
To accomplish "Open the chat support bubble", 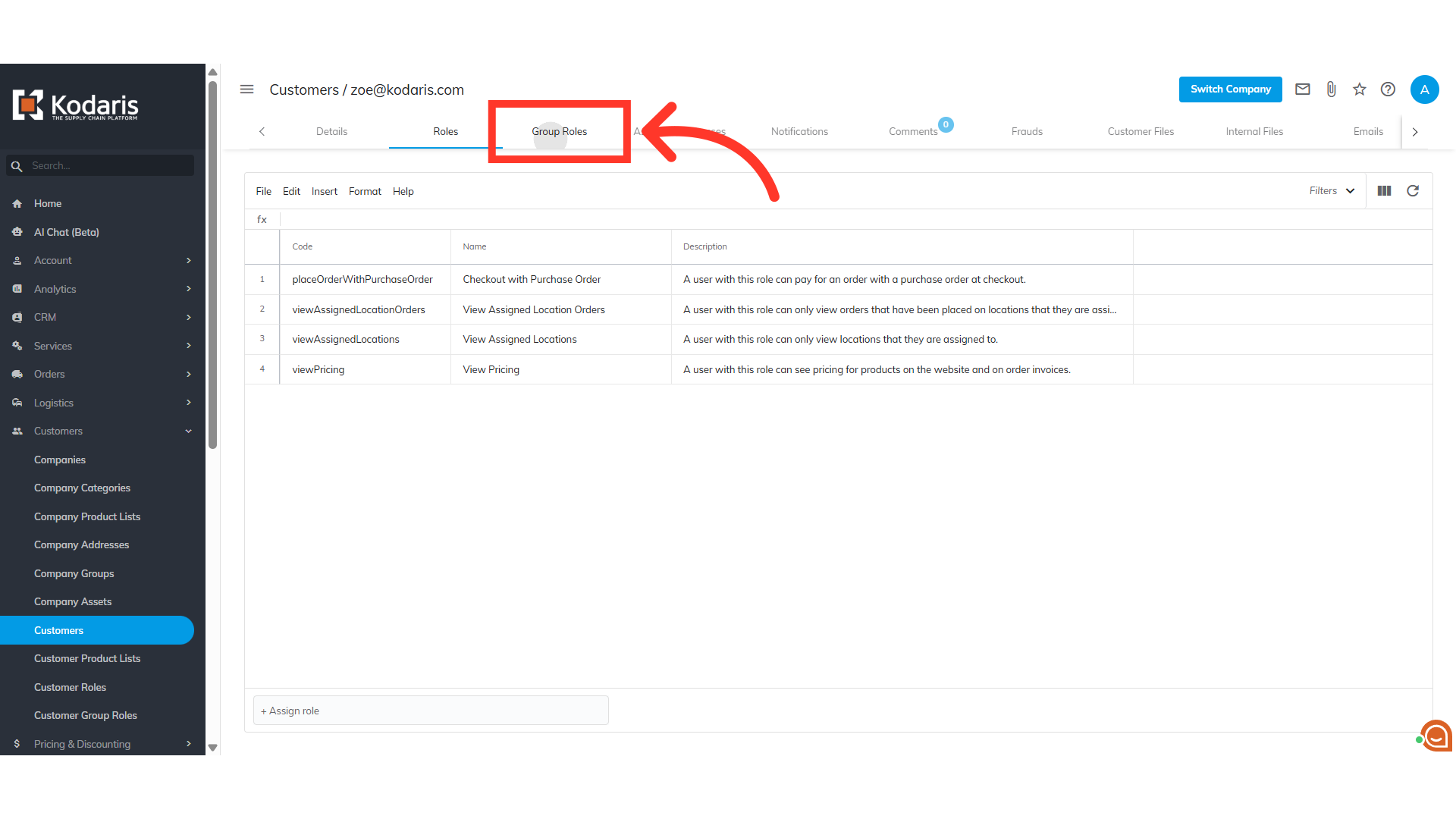I will (x=1436, y=735).
